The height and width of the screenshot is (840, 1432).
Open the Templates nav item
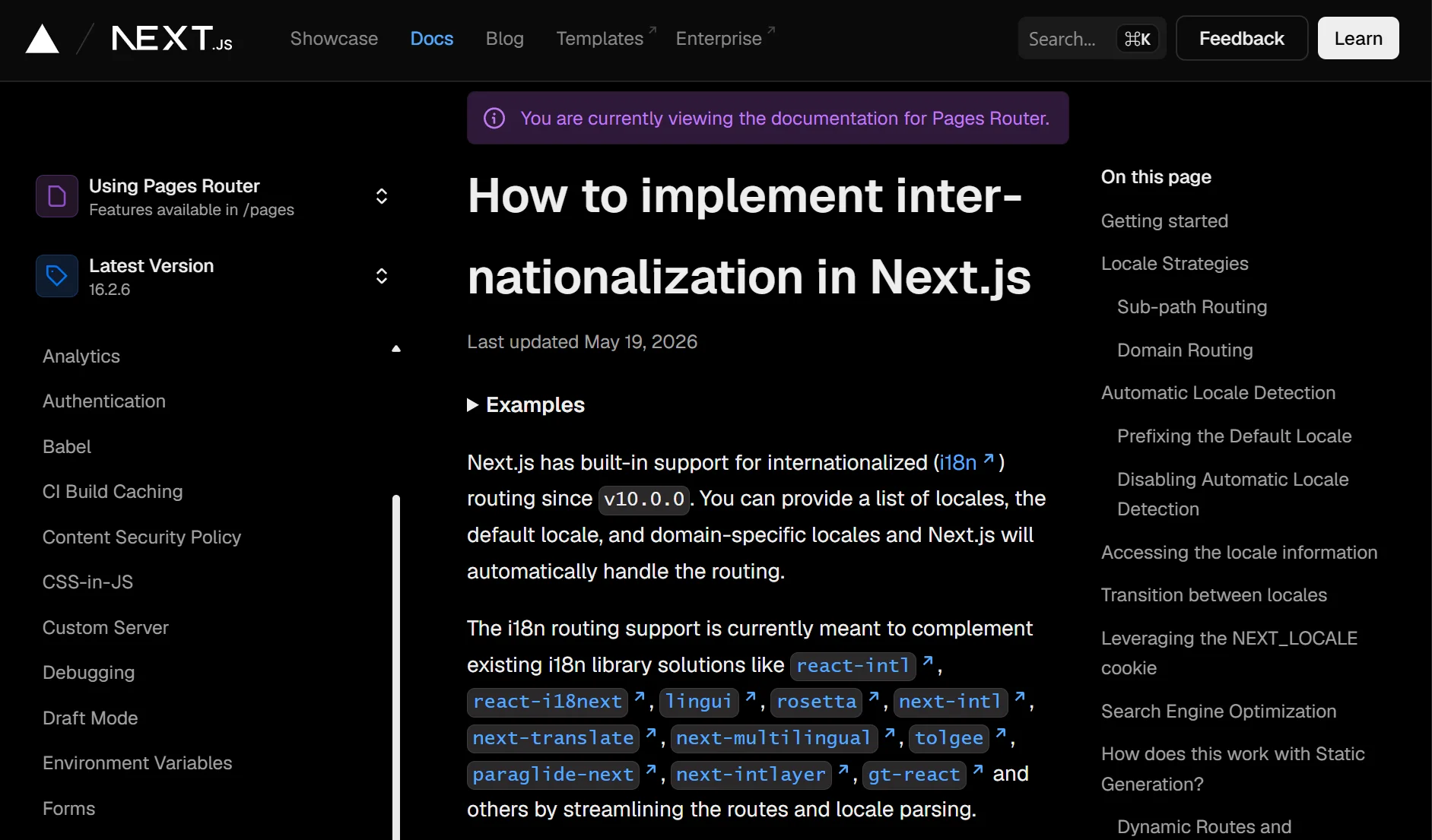606,38
